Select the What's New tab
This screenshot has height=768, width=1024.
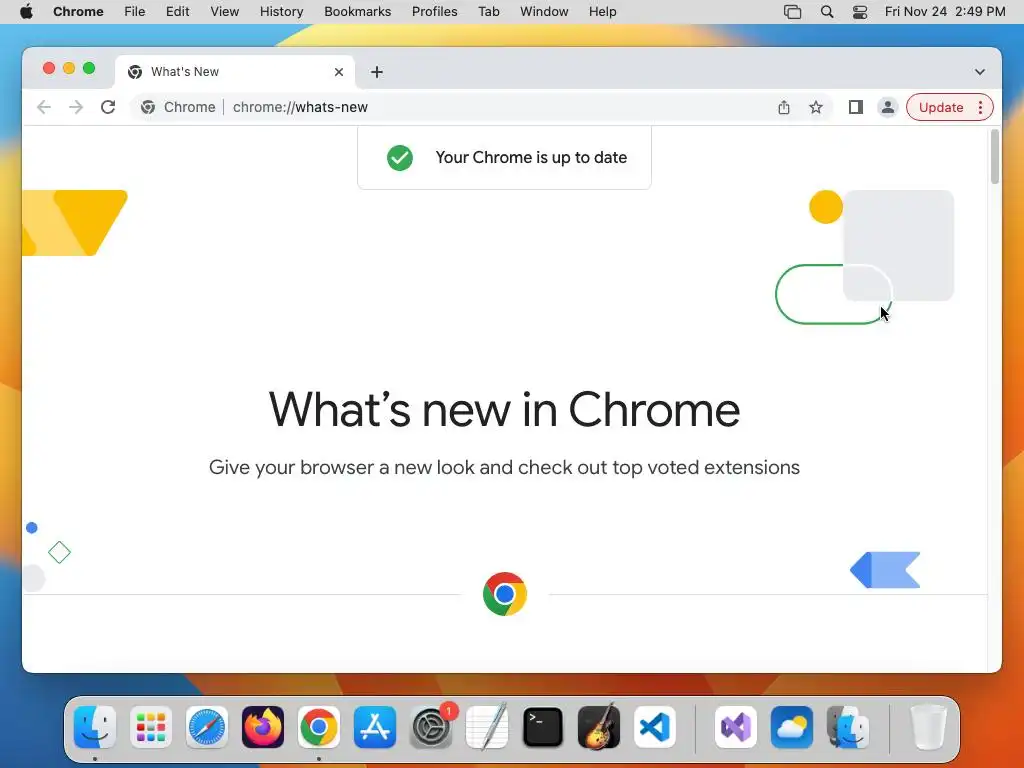pos(235,72)
